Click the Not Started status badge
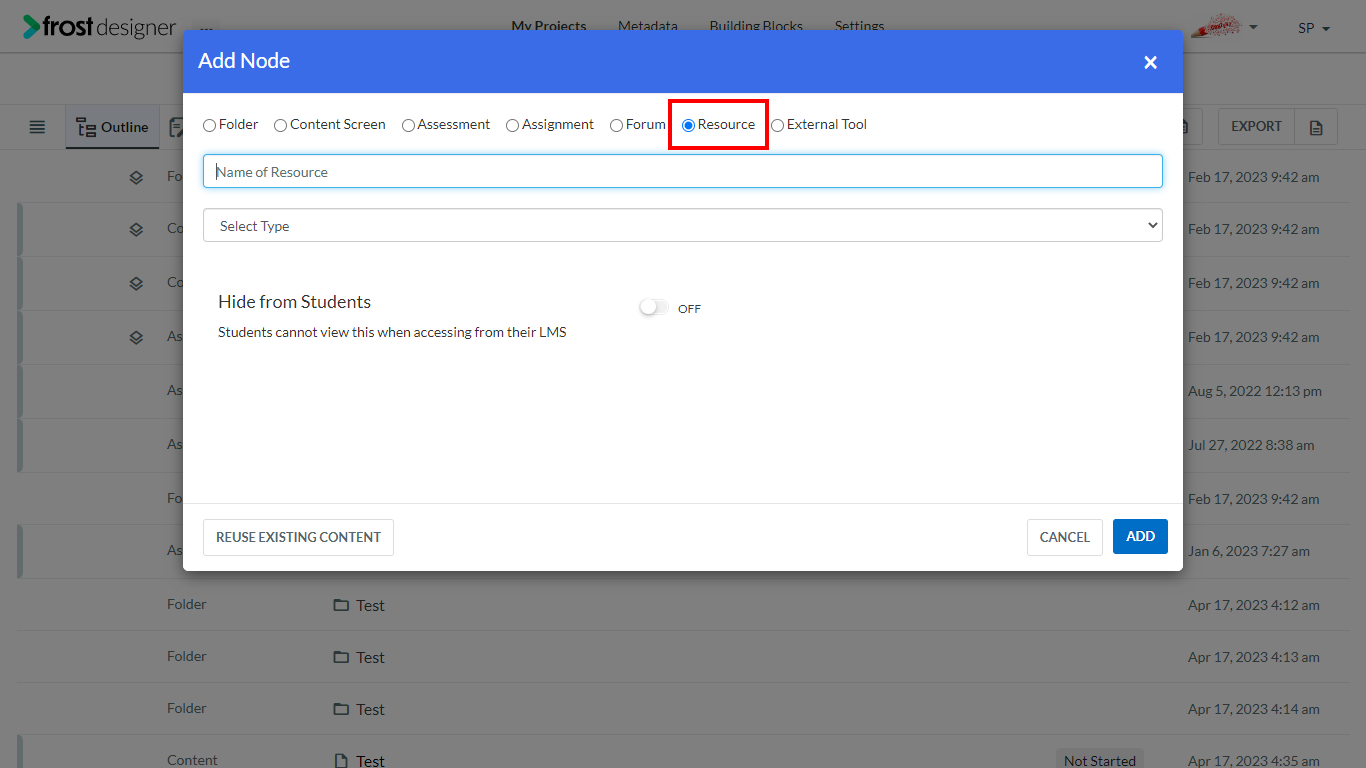The width and height of the screenshot is (1366, 768). (1099, 759)
